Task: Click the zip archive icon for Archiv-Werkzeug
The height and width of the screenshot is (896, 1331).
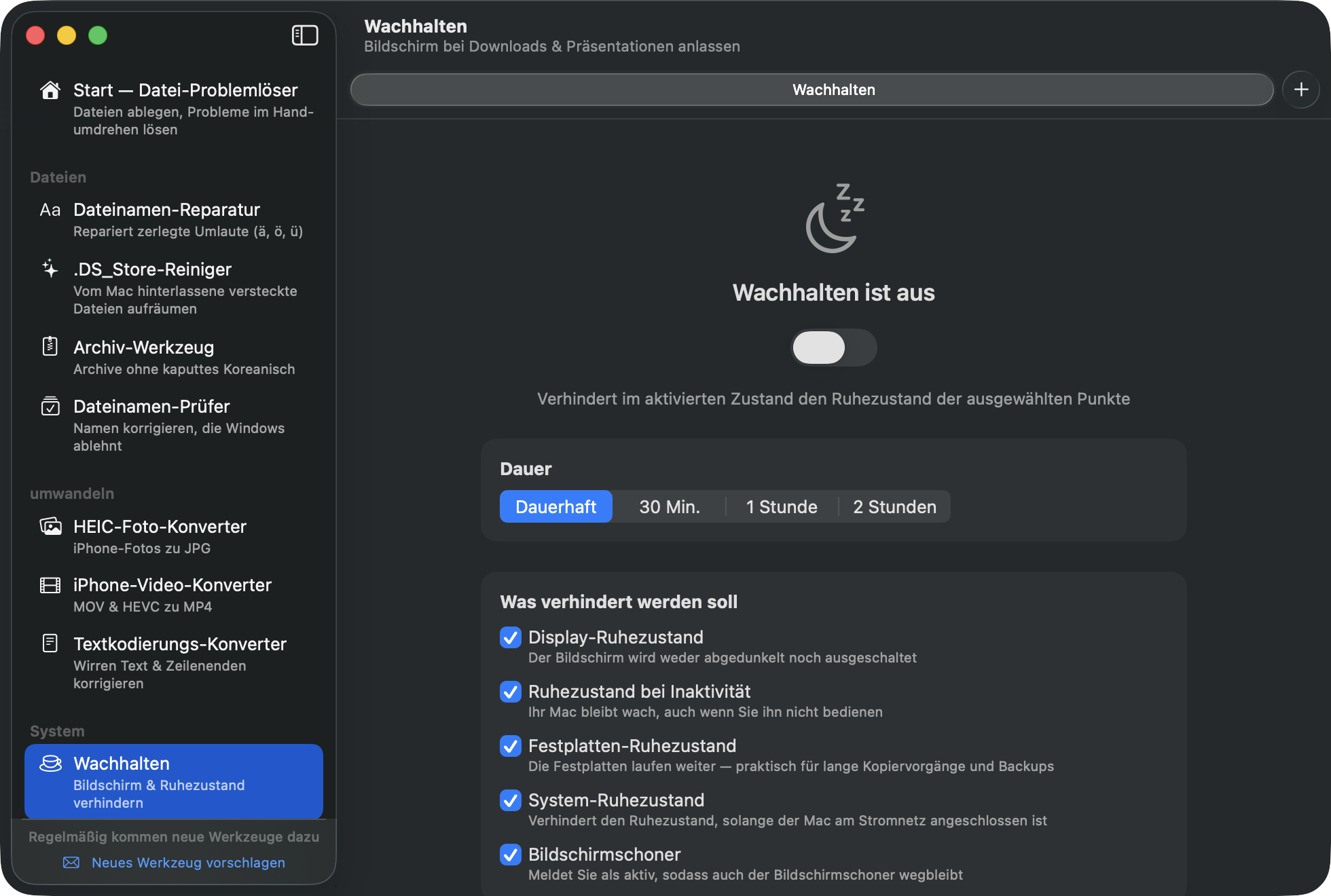Action: click(50, 347)
